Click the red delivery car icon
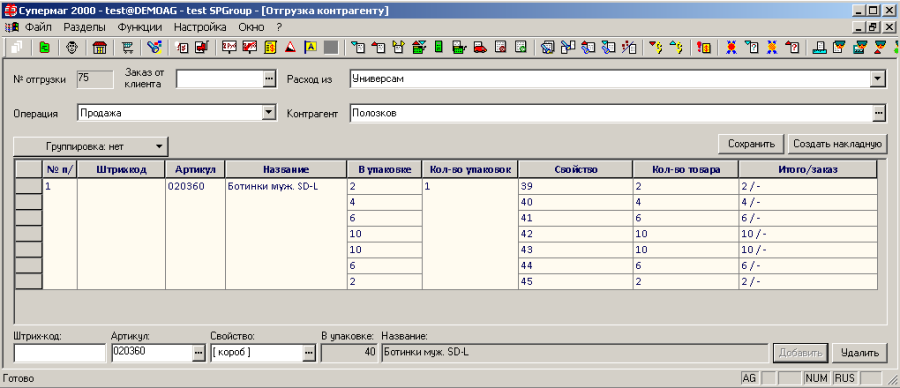This screenshot has width=900, height=388. tap(480, 48)
